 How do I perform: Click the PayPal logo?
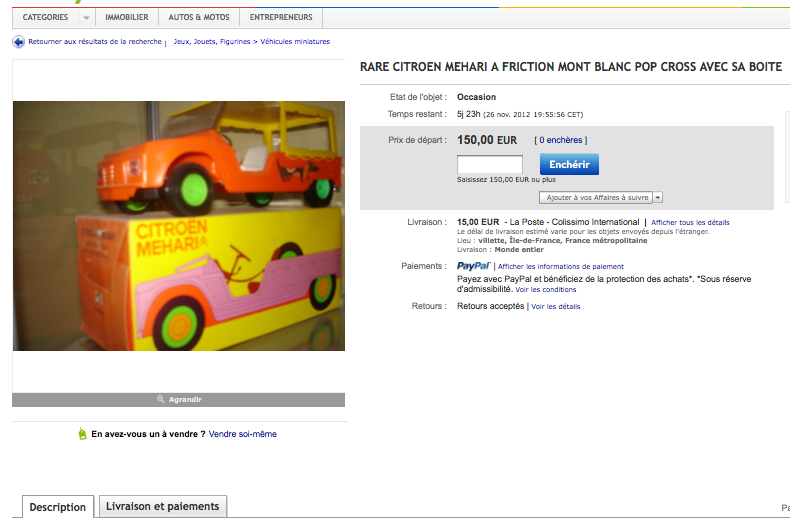click(473, 266)
